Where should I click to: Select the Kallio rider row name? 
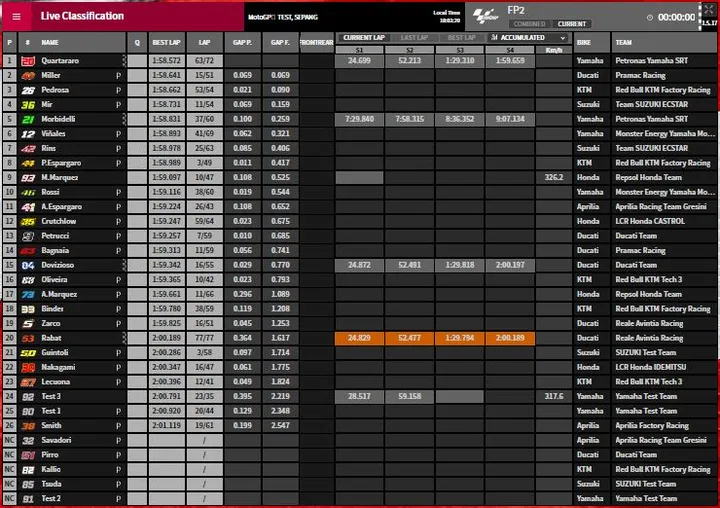point(51,470)
